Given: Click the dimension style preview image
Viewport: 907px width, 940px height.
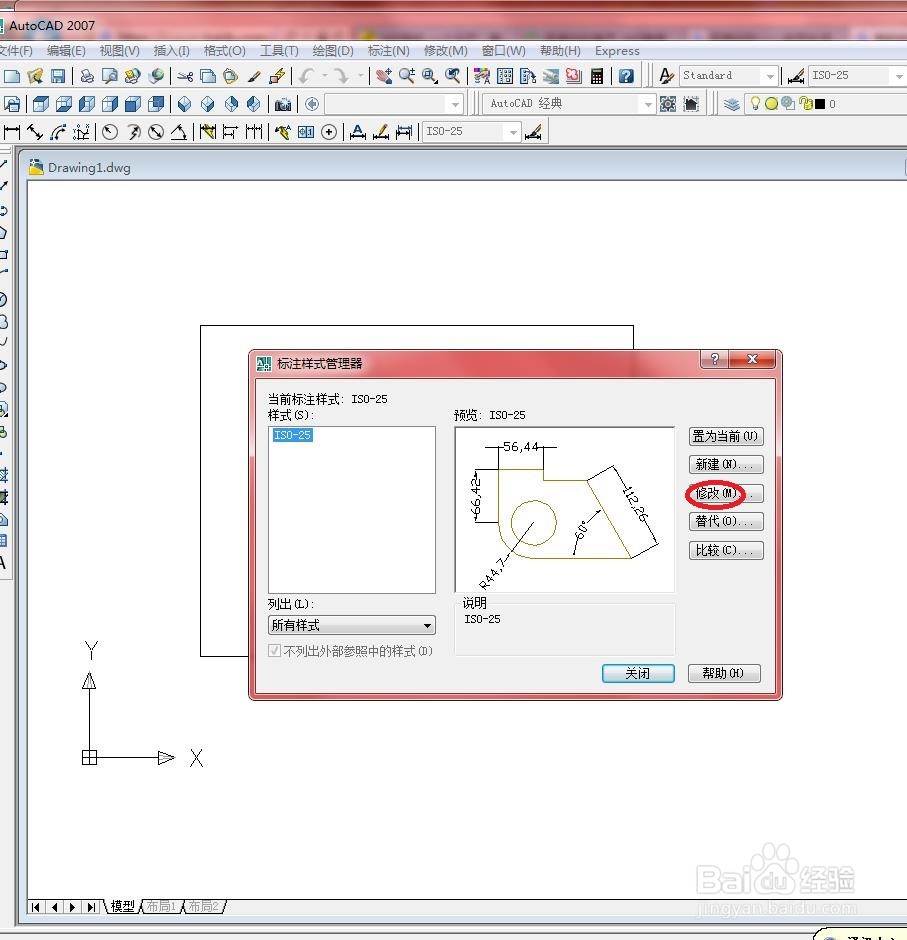Looking at the screenshot, I should pyautogui.click(x=565, y=510).
